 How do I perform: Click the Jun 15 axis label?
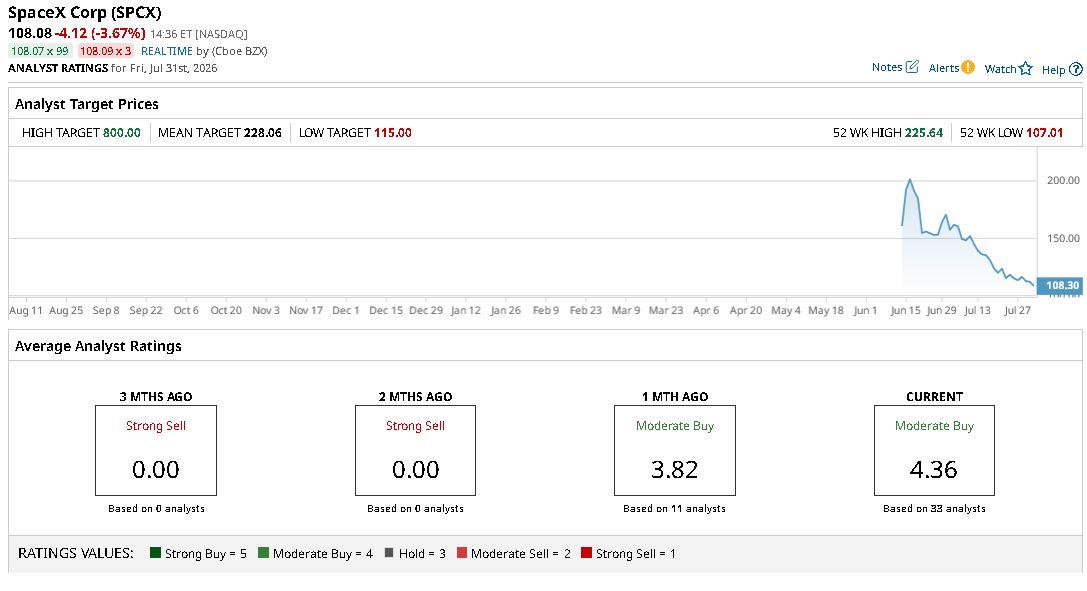[x=905, y=310]
